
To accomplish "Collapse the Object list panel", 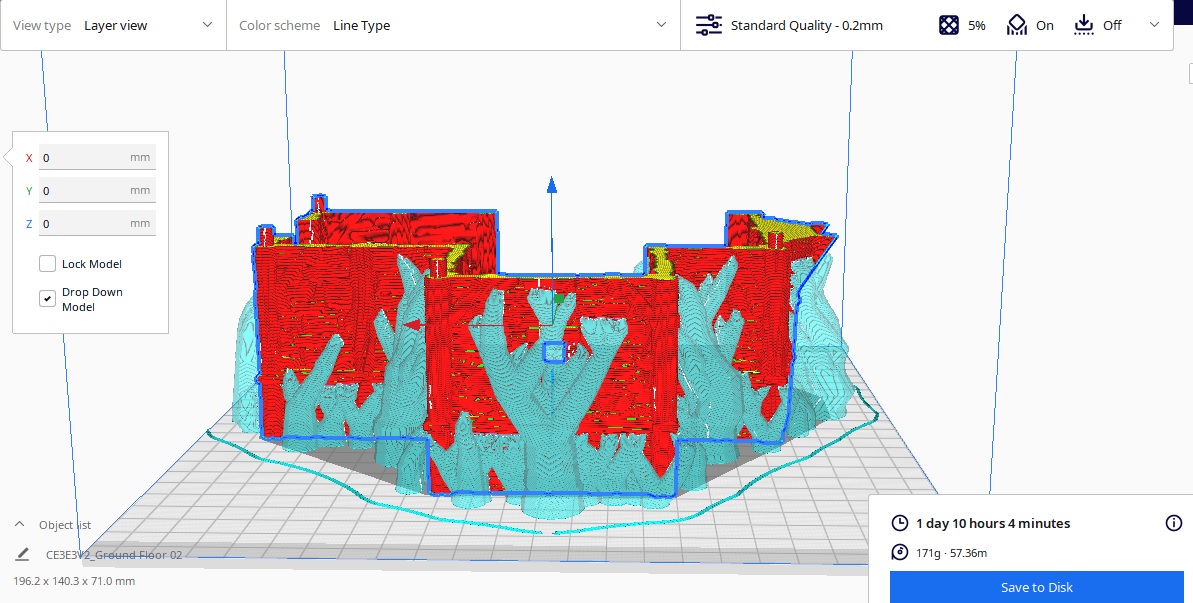I will (21, 525).
